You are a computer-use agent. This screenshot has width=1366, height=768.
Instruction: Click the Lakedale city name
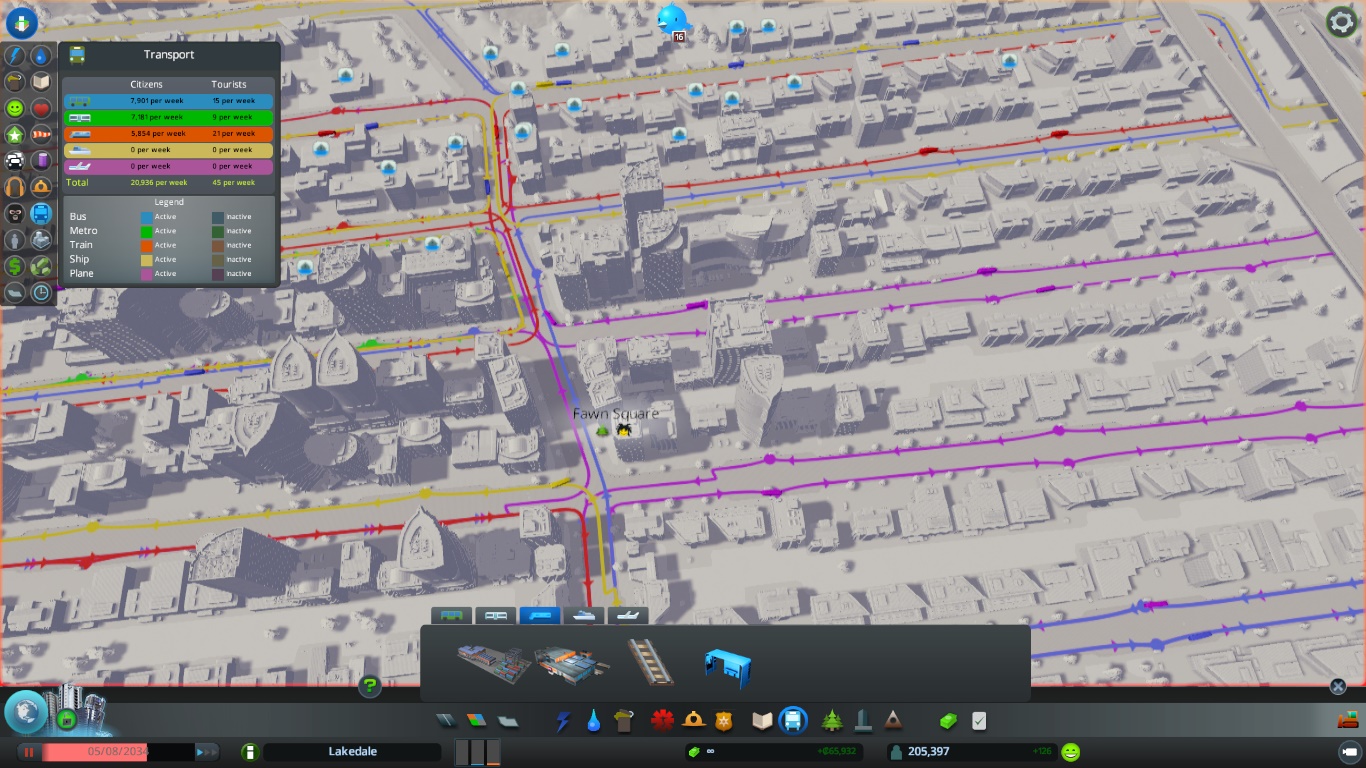point(352,752)
